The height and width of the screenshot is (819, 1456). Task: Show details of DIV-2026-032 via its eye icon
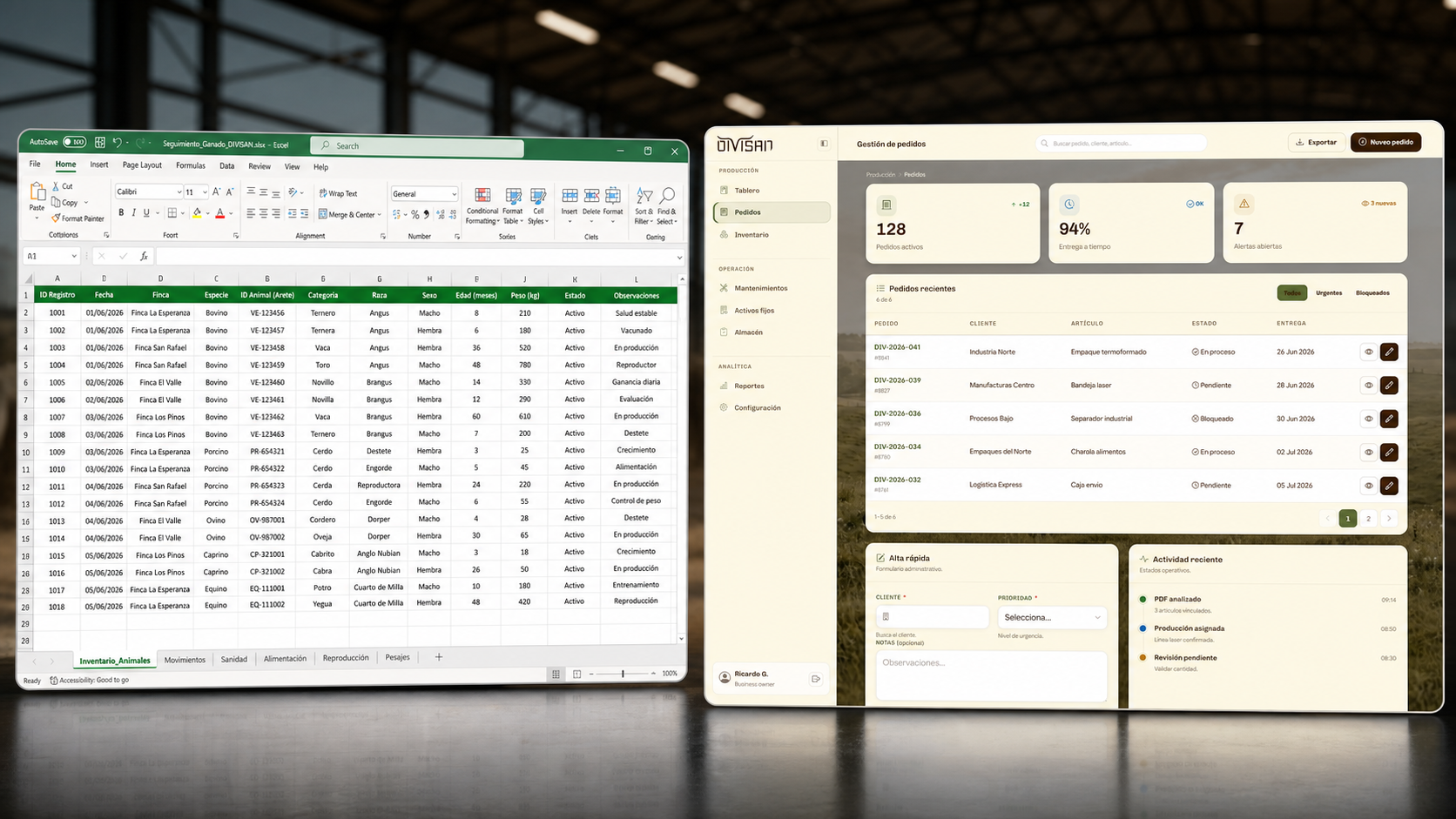(x=1368, y=485)
